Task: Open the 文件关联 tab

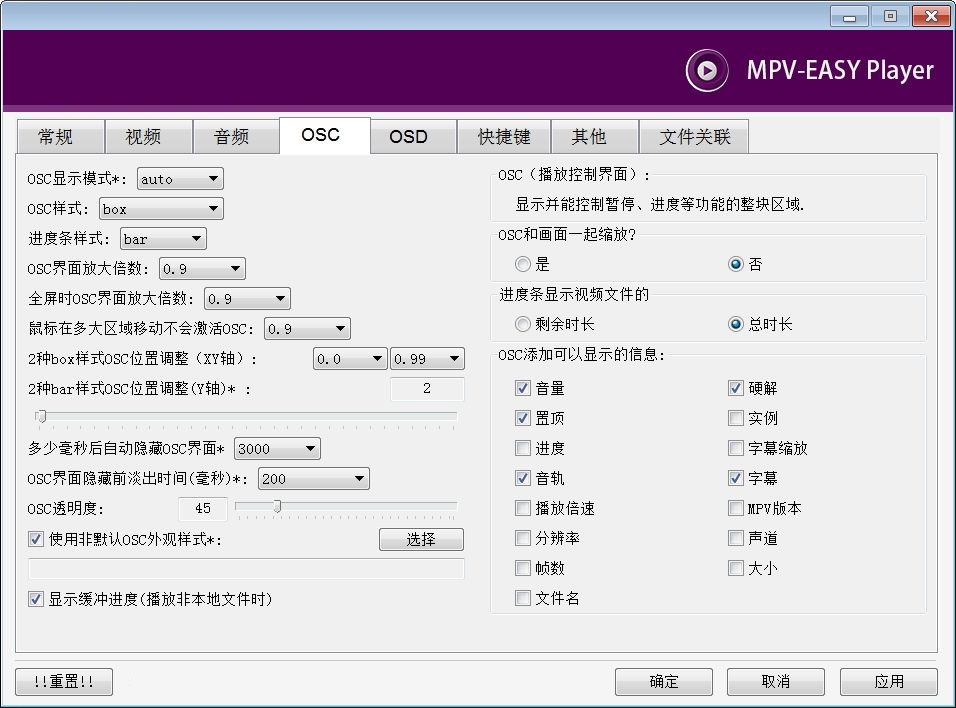Action: click(694, 137)
